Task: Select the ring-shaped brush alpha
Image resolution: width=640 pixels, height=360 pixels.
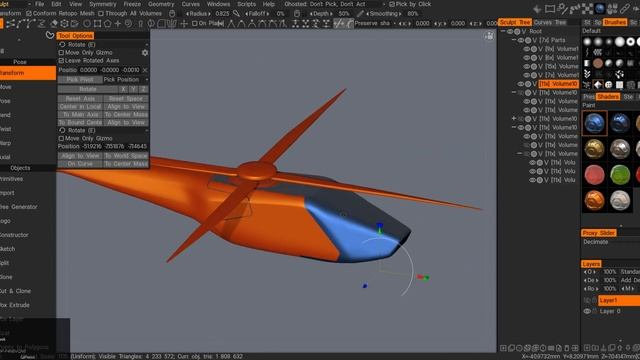Action: point(631,41)
